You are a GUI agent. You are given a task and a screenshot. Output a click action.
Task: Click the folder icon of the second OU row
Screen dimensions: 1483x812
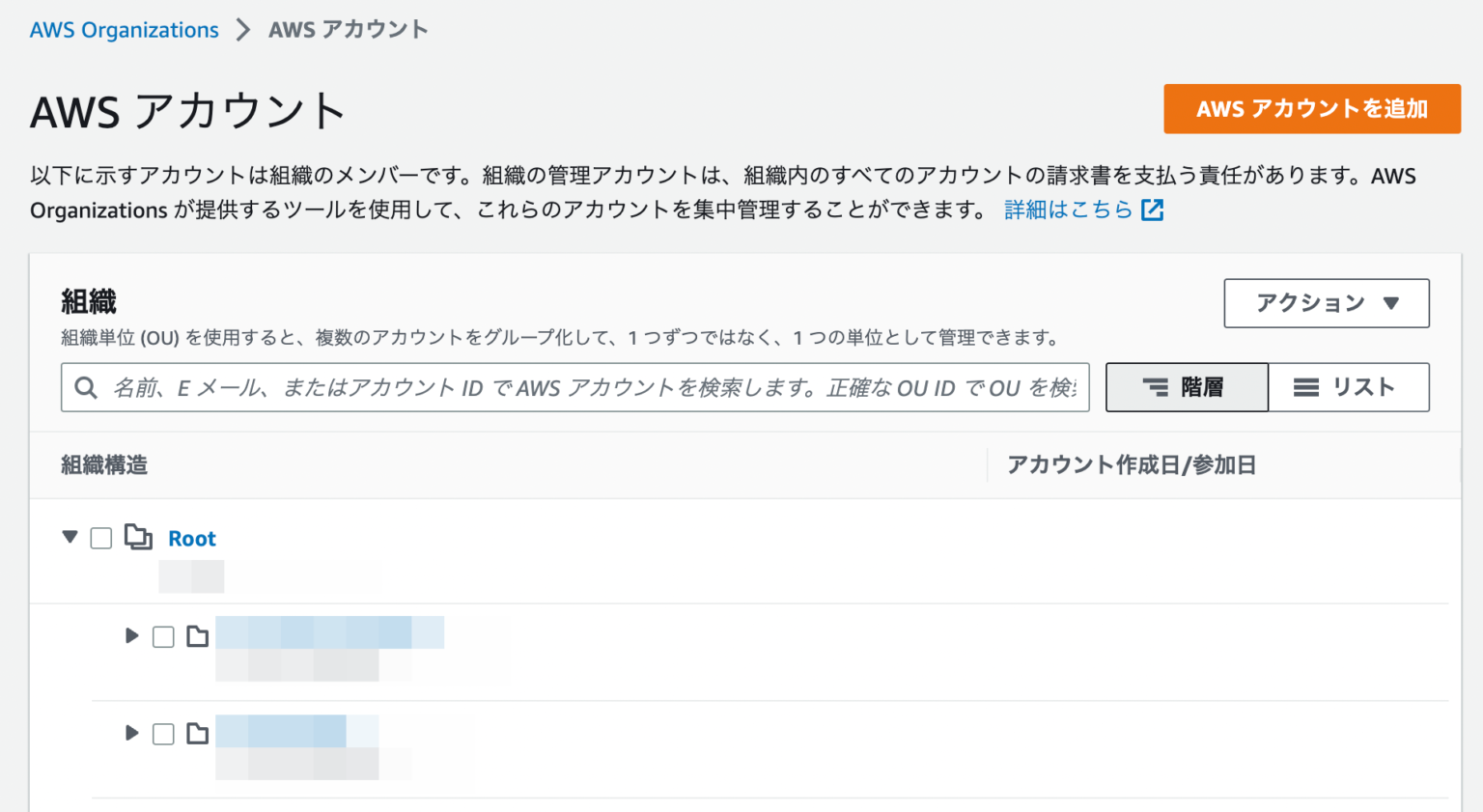coord(197,734)
